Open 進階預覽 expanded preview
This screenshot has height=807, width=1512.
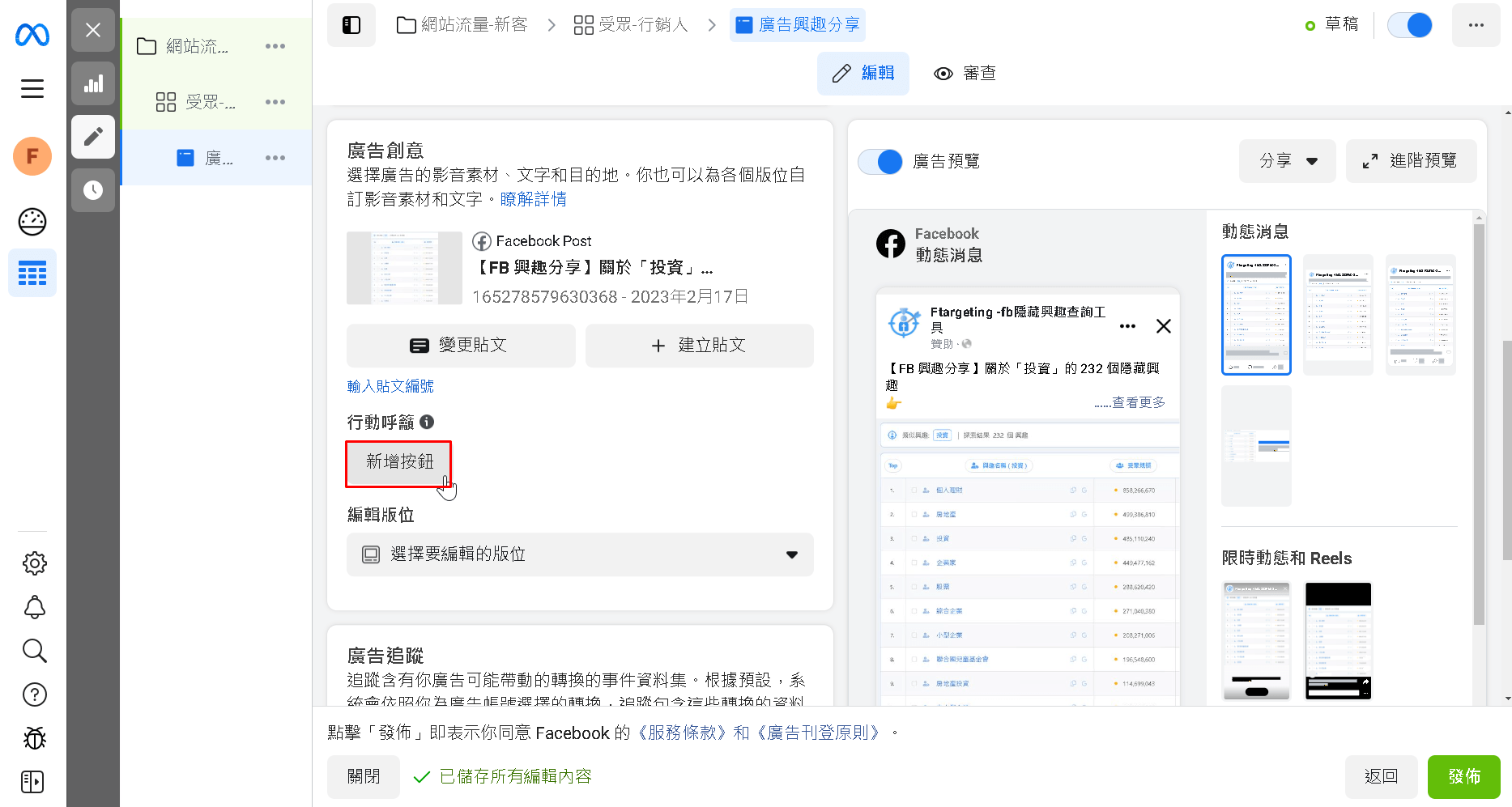1412,161
